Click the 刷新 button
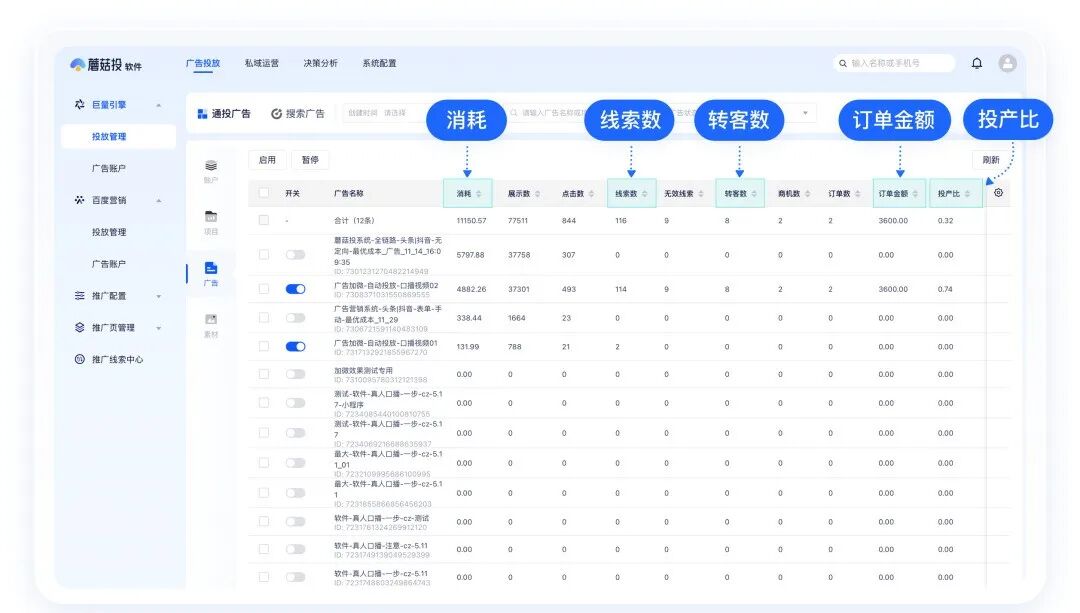Viewport: 1080px width, 613px height. [x=991, y=159]
